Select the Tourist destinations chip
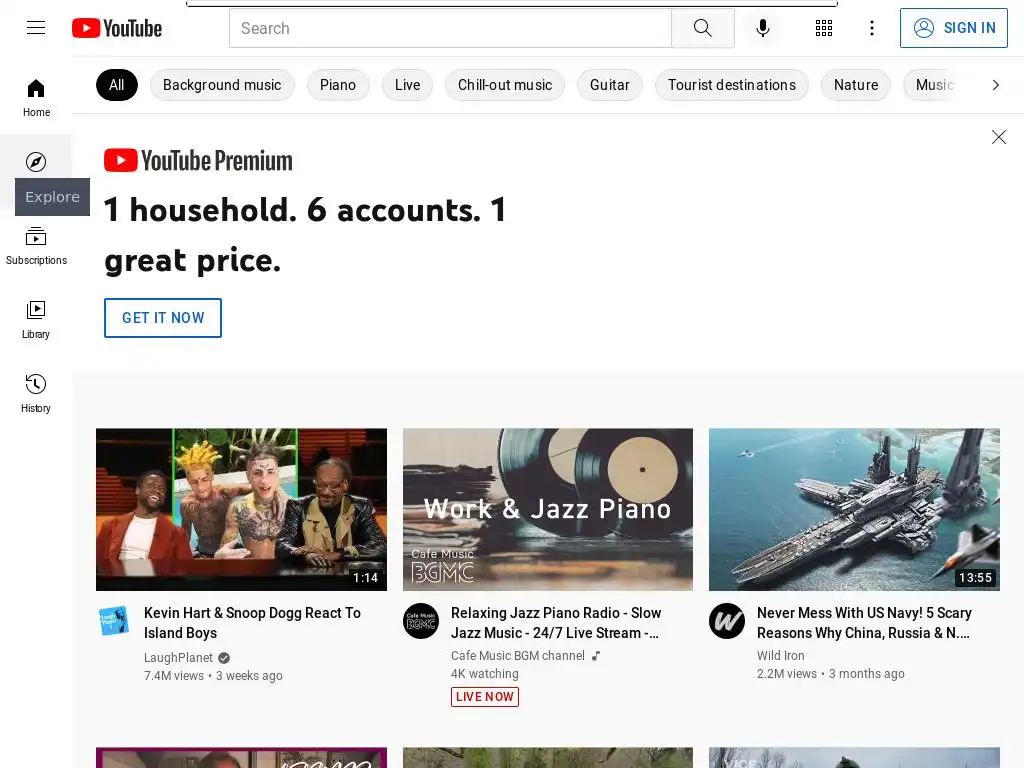 (731, 85)
